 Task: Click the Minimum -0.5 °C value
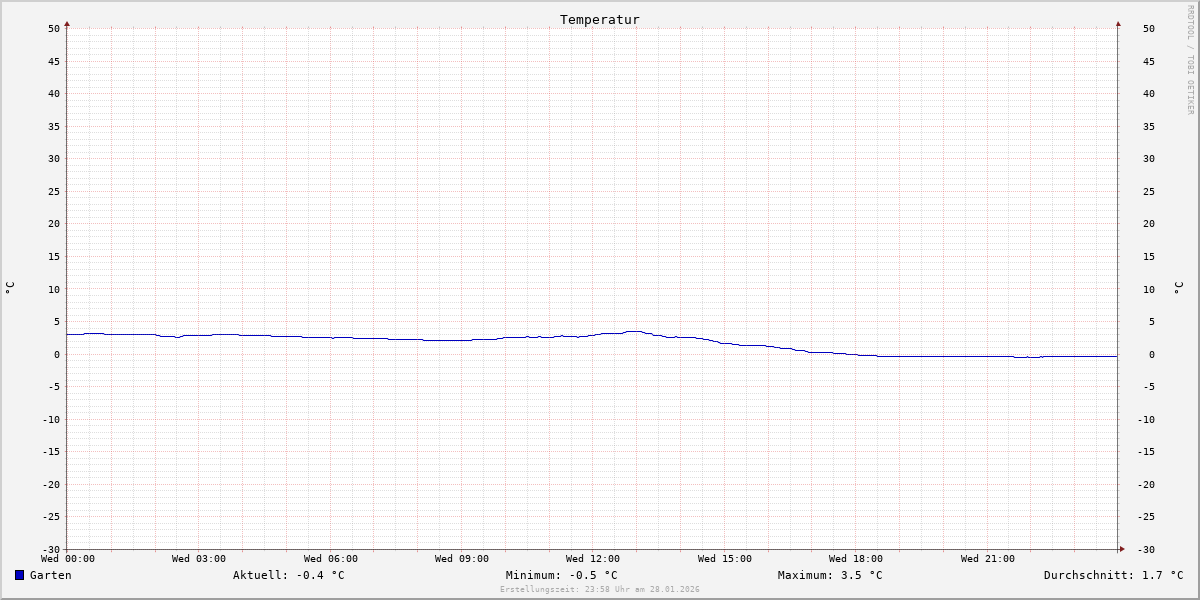[562, 575]
